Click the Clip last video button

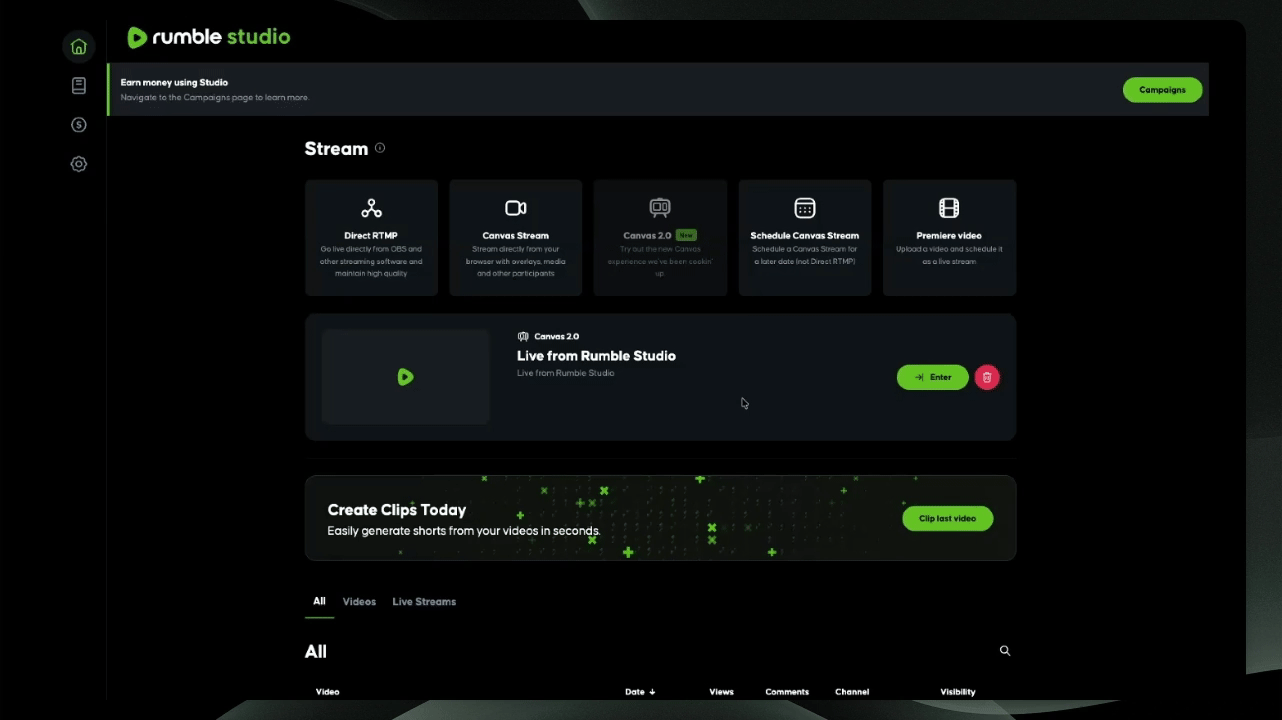click(947, 518)
